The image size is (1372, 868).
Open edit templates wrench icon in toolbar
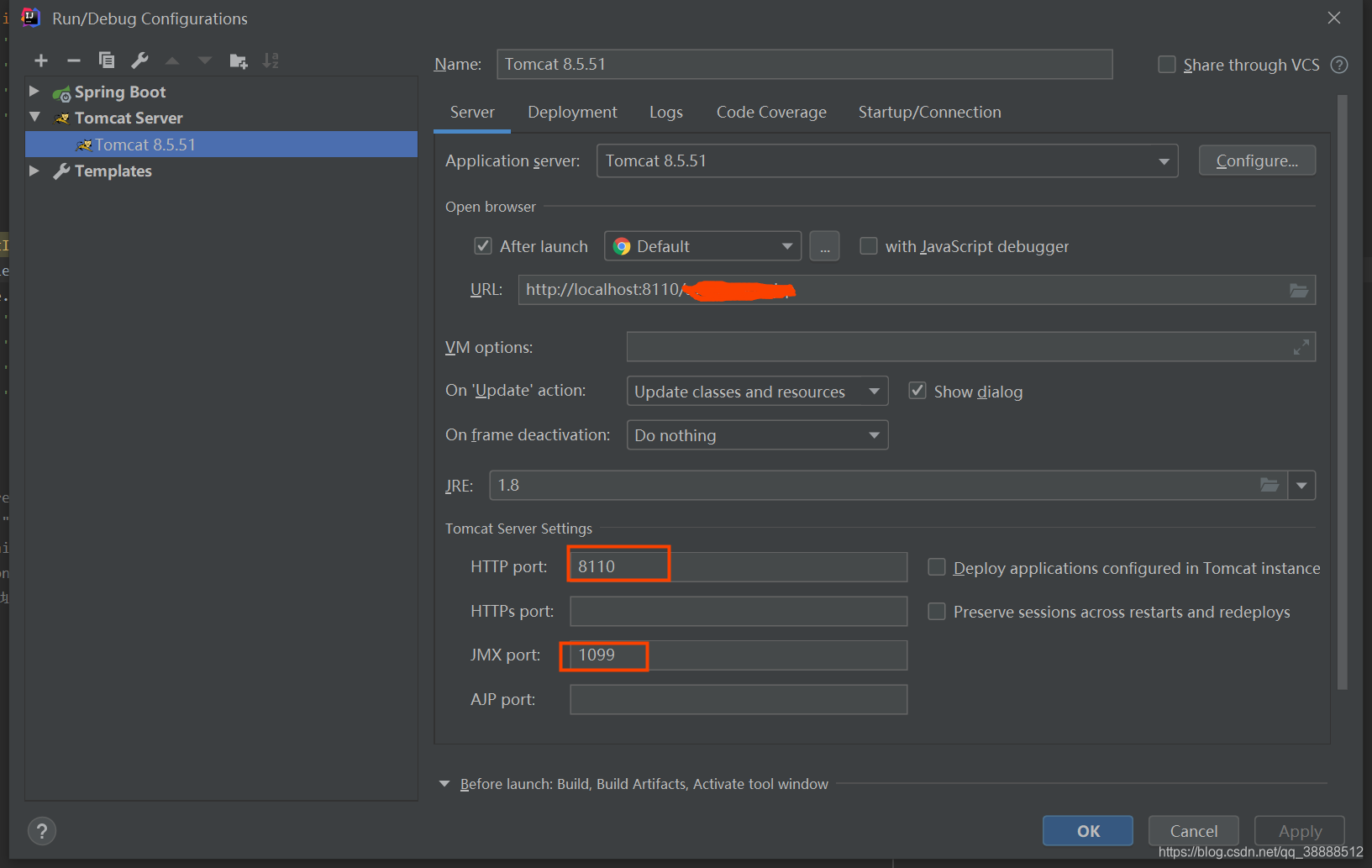[x=139, y=60]
